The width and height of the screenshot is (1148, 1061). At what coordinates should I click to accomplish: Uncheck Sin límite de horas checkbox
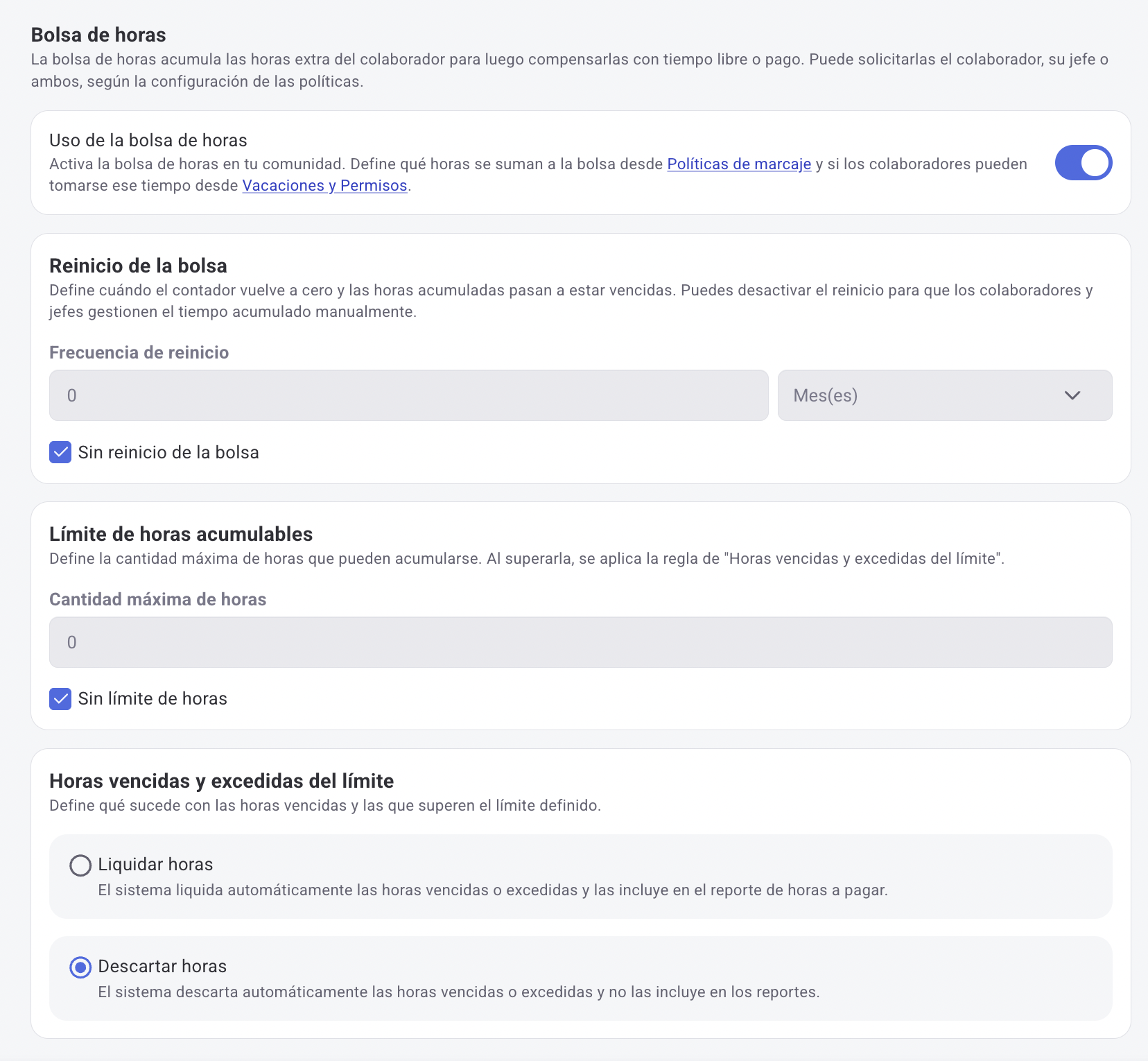point(60,699)
